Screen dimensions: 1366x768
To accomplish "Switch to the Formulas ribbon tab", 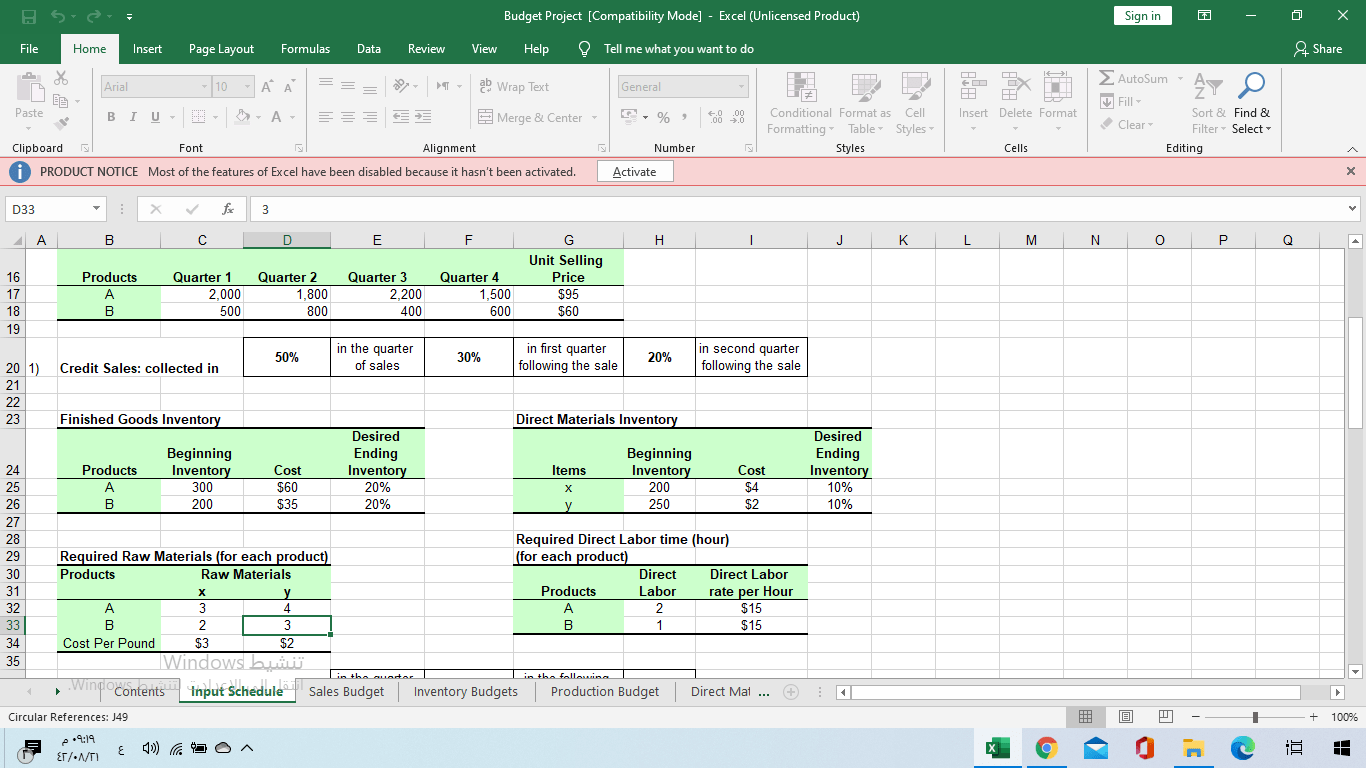I will [306, 49].
